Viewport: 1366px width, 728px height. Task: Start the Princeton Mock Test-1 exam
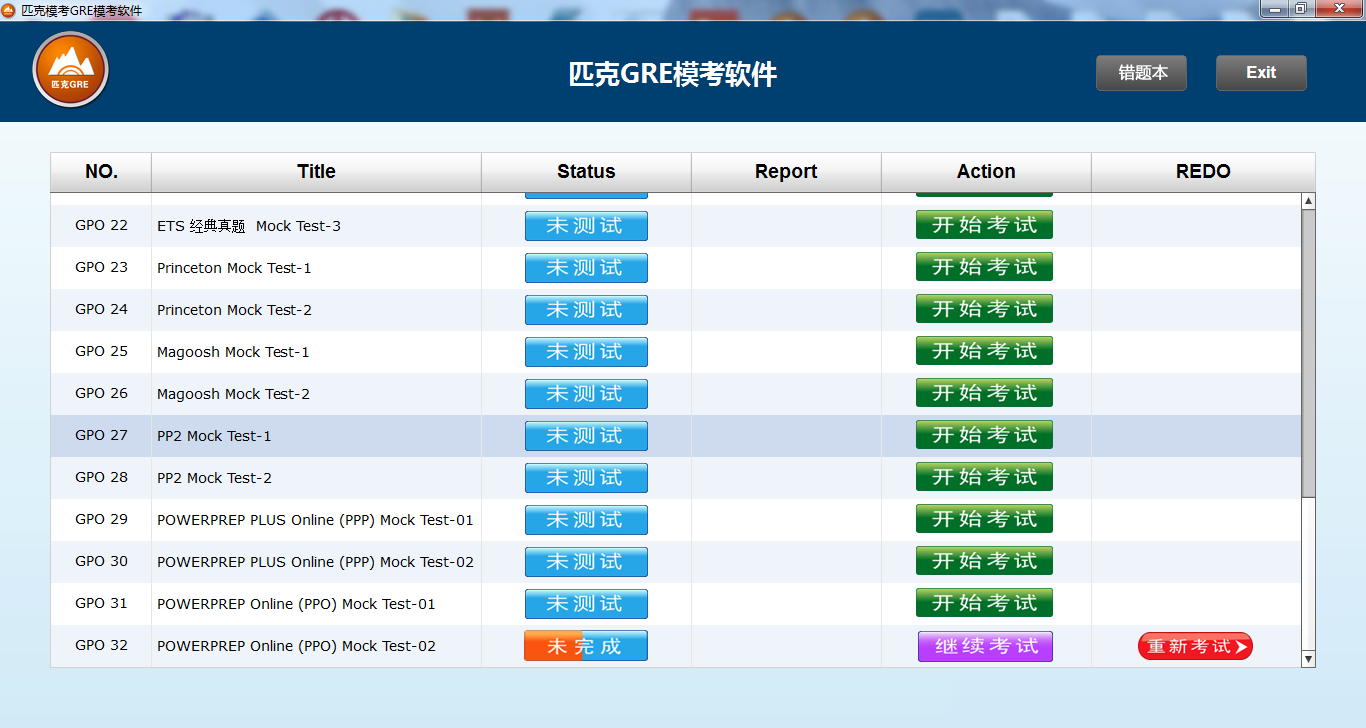click(984, 267)
